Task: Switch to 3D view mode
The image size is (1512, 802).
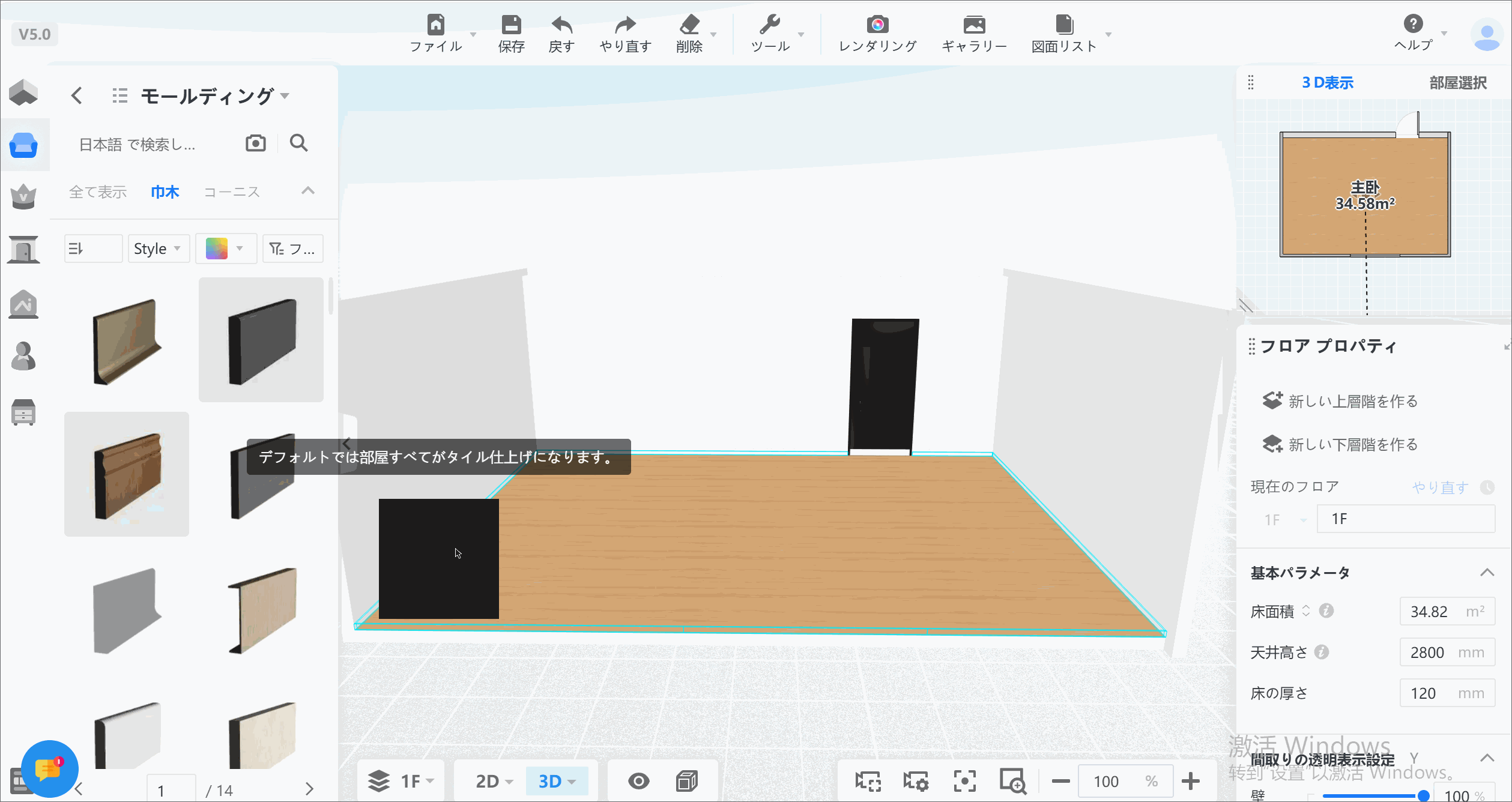Action: click(557, 781)
